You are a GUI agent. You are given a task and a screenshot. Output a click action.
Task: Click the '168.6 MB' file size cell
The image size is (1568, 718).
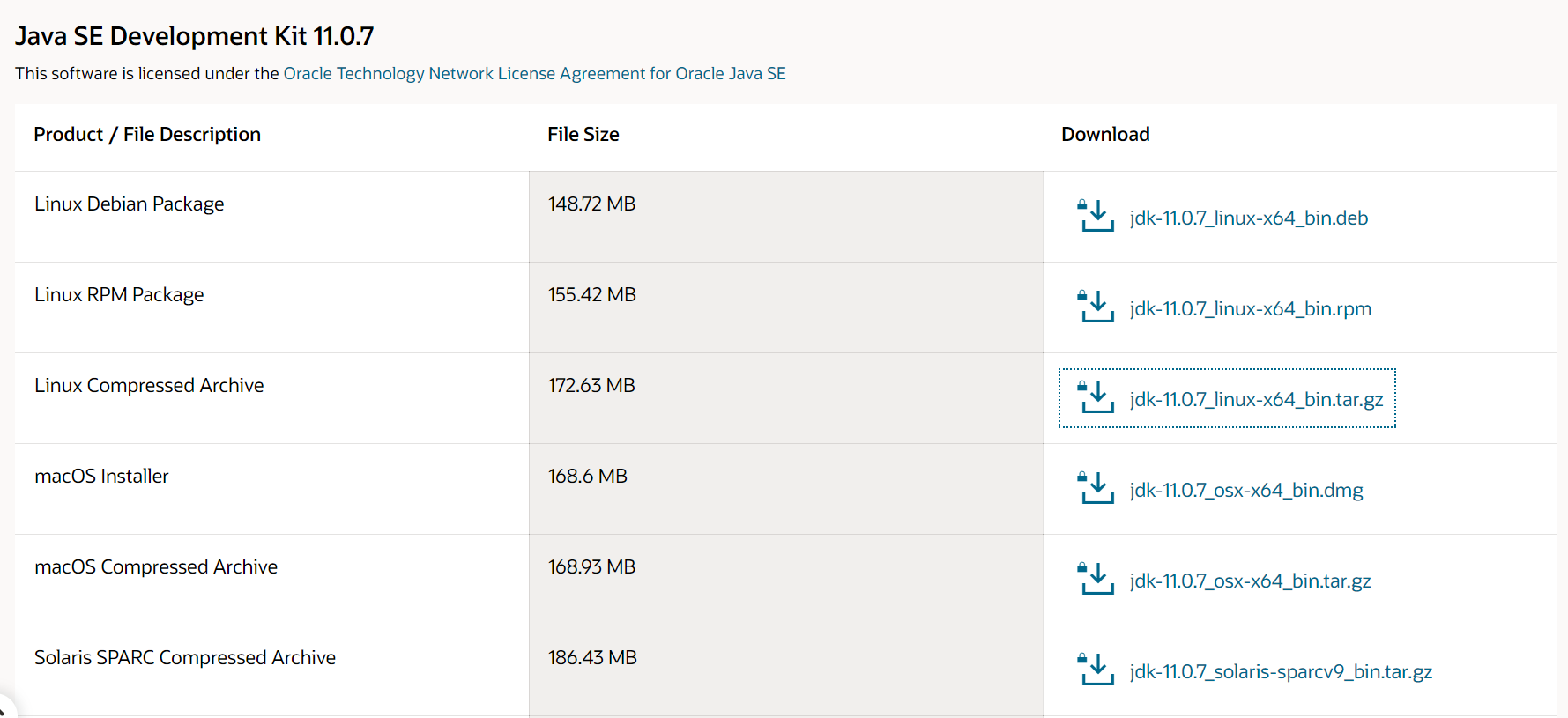click(x=785, y=489)
